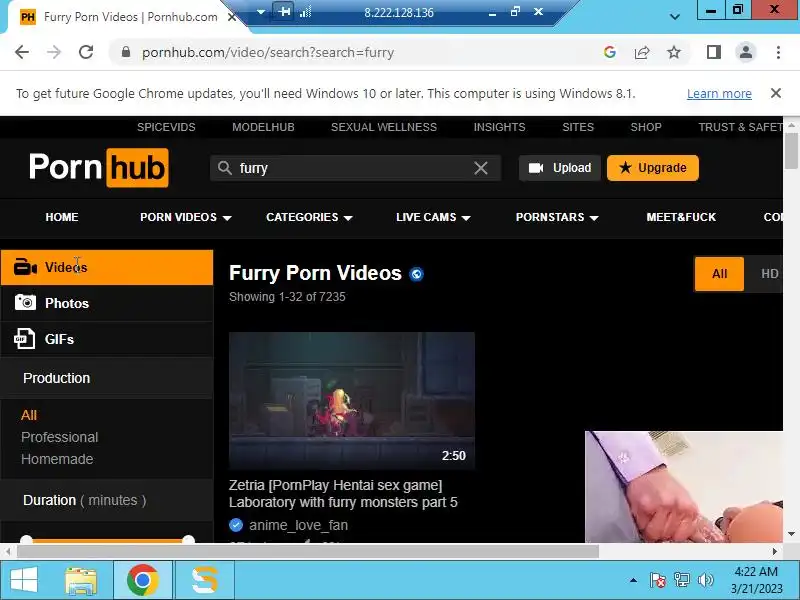Go back to the previous page
This screenshot has width=800, height=600.
(x=22, y=52)
